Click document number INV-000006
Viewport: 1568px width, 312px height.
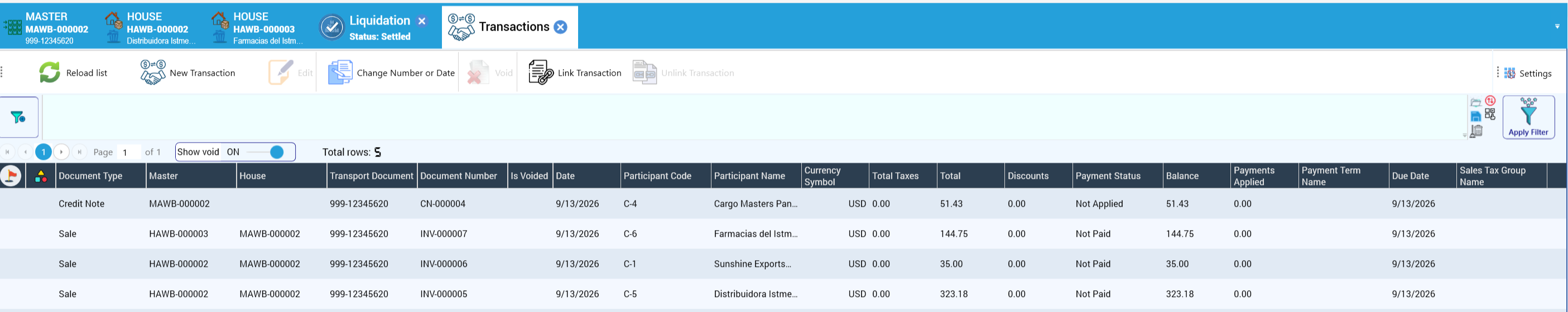[444, 264]
